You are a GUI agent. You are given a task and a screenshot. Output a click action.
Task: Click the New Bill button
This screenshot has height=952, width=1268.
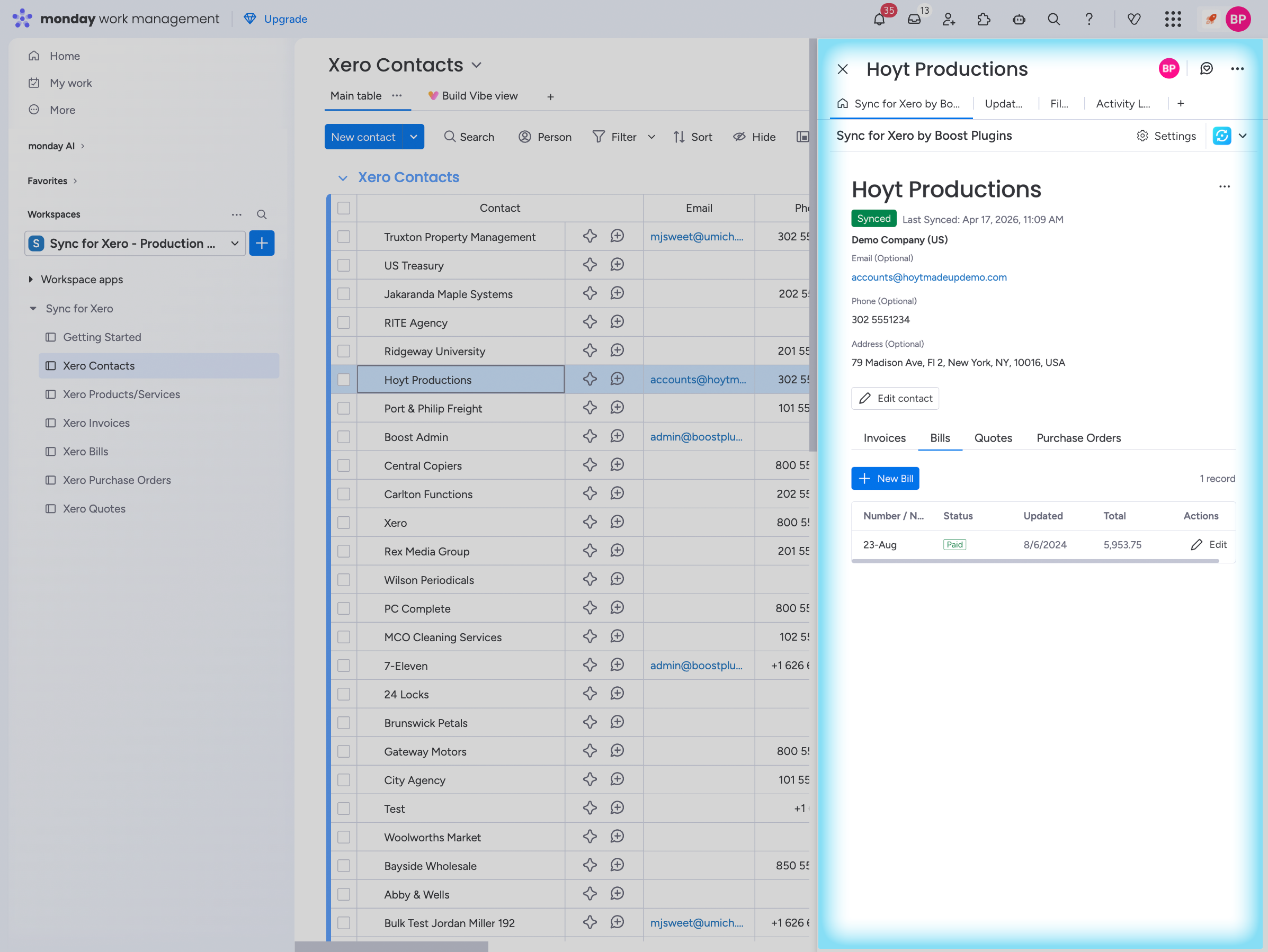tap(885, 479)
